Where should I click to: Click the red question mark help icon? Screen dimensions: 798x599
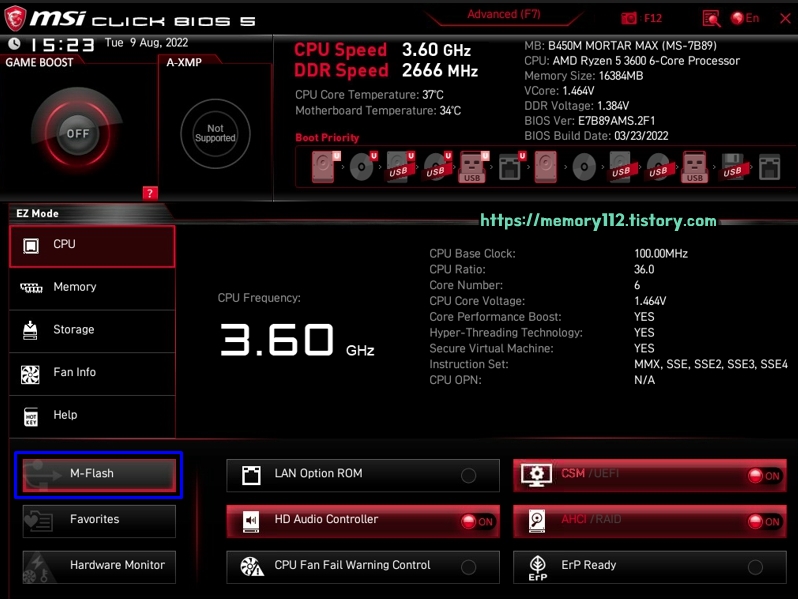[150, 193]
